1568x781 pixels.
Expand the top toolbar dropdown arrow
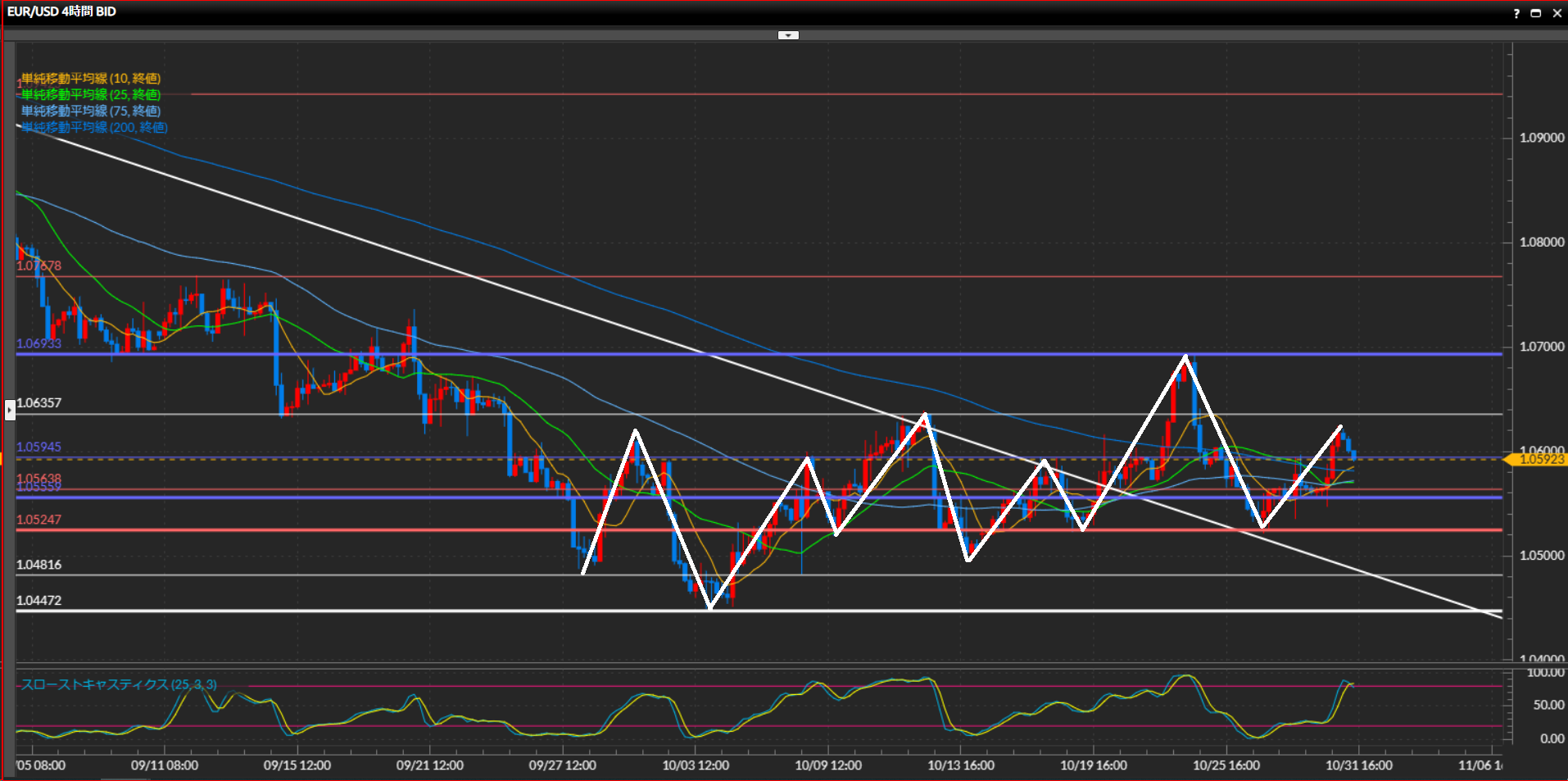tap(788, 35)
